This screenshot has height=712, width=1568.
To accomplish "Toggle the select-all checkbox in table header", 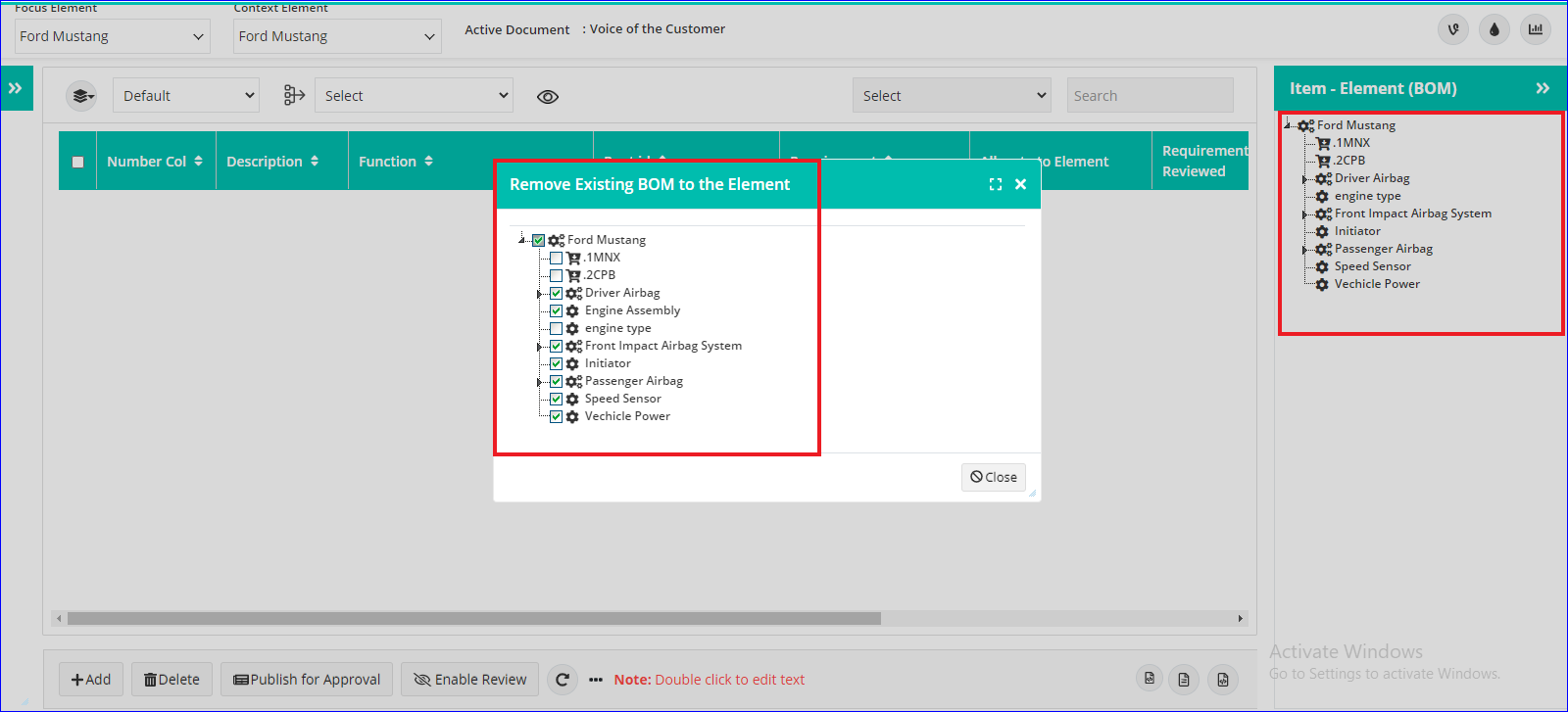I will click(x=77, y=162).
